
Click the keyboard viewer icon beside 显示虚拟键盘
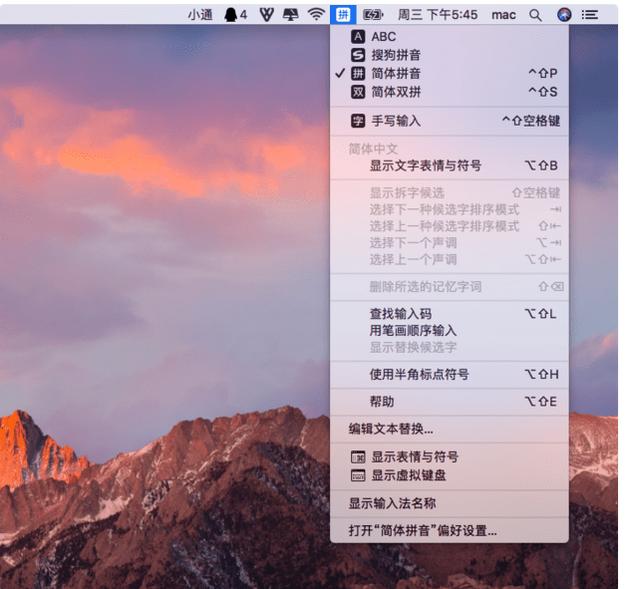(358, 475)
